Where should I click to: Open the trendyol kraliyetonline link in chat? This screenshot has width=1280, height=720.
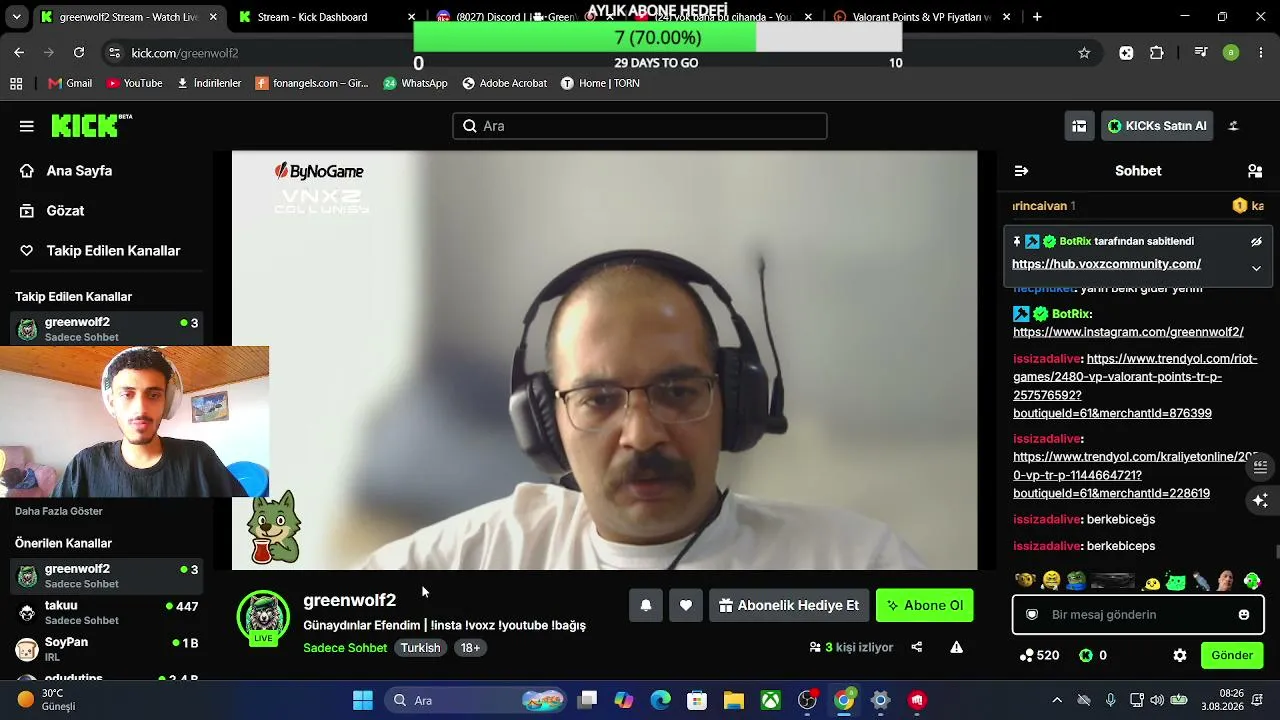pos(1135,475)
